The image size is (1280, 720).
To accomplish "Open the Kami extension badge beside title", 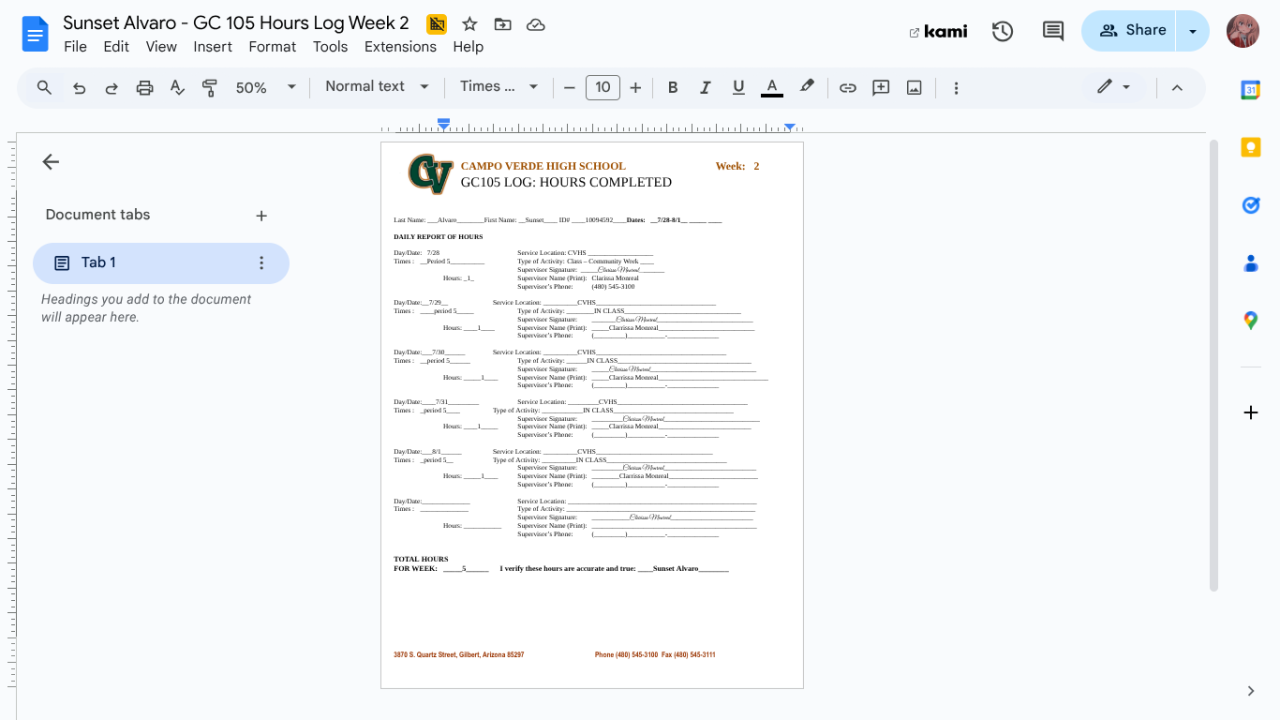I will [436, 24].
